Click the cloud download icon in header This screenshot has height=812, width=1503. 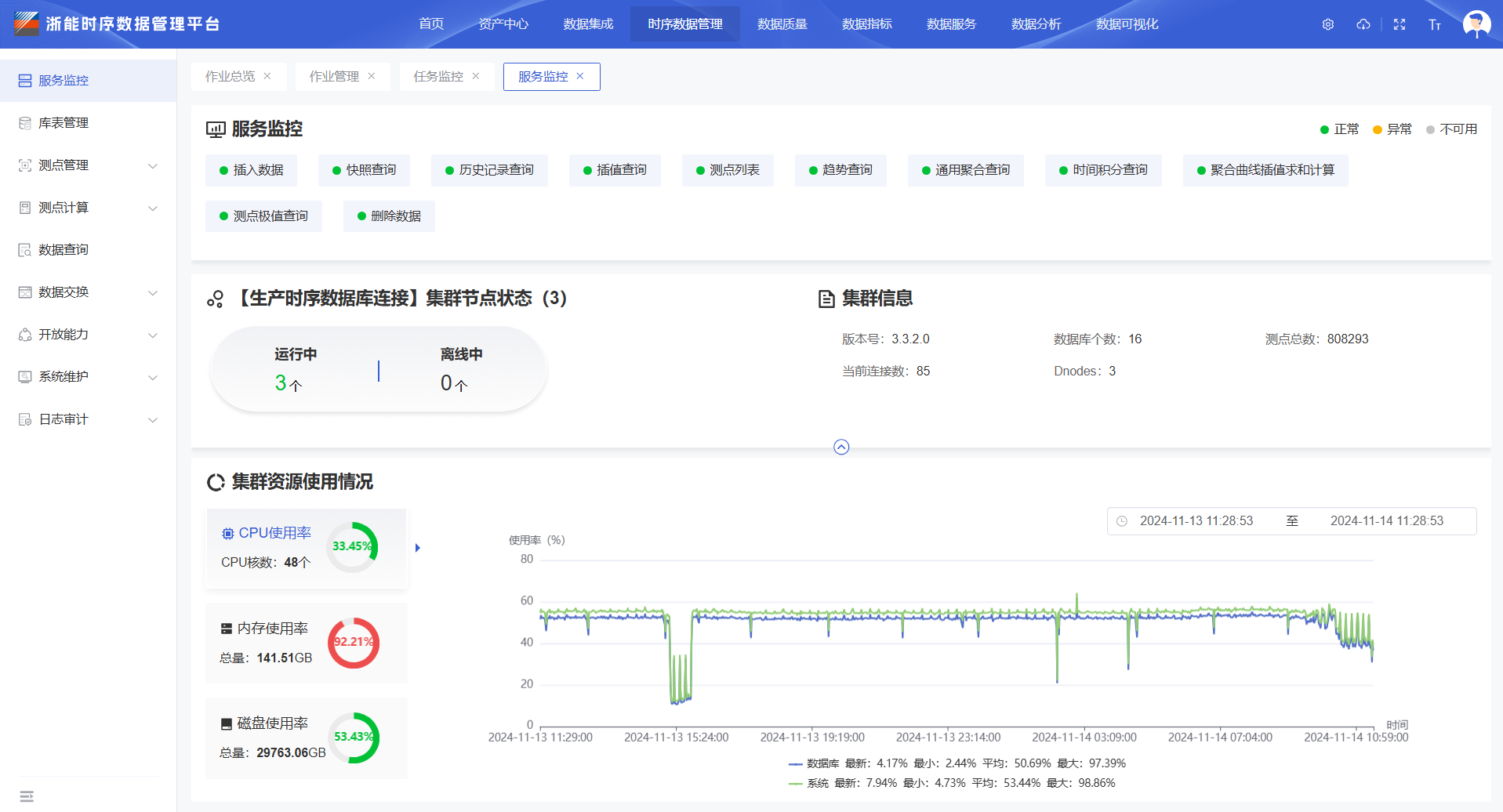tap(1363, 24)
